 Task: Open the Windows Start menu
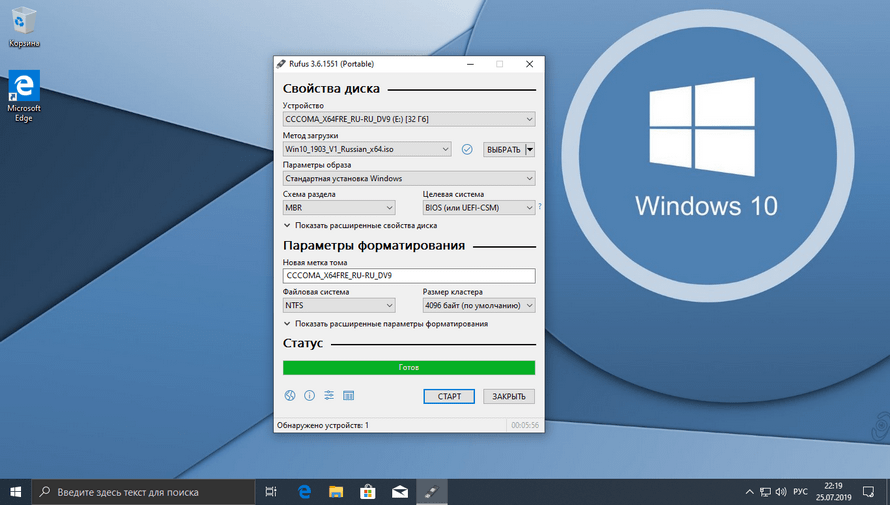point(15,492)
